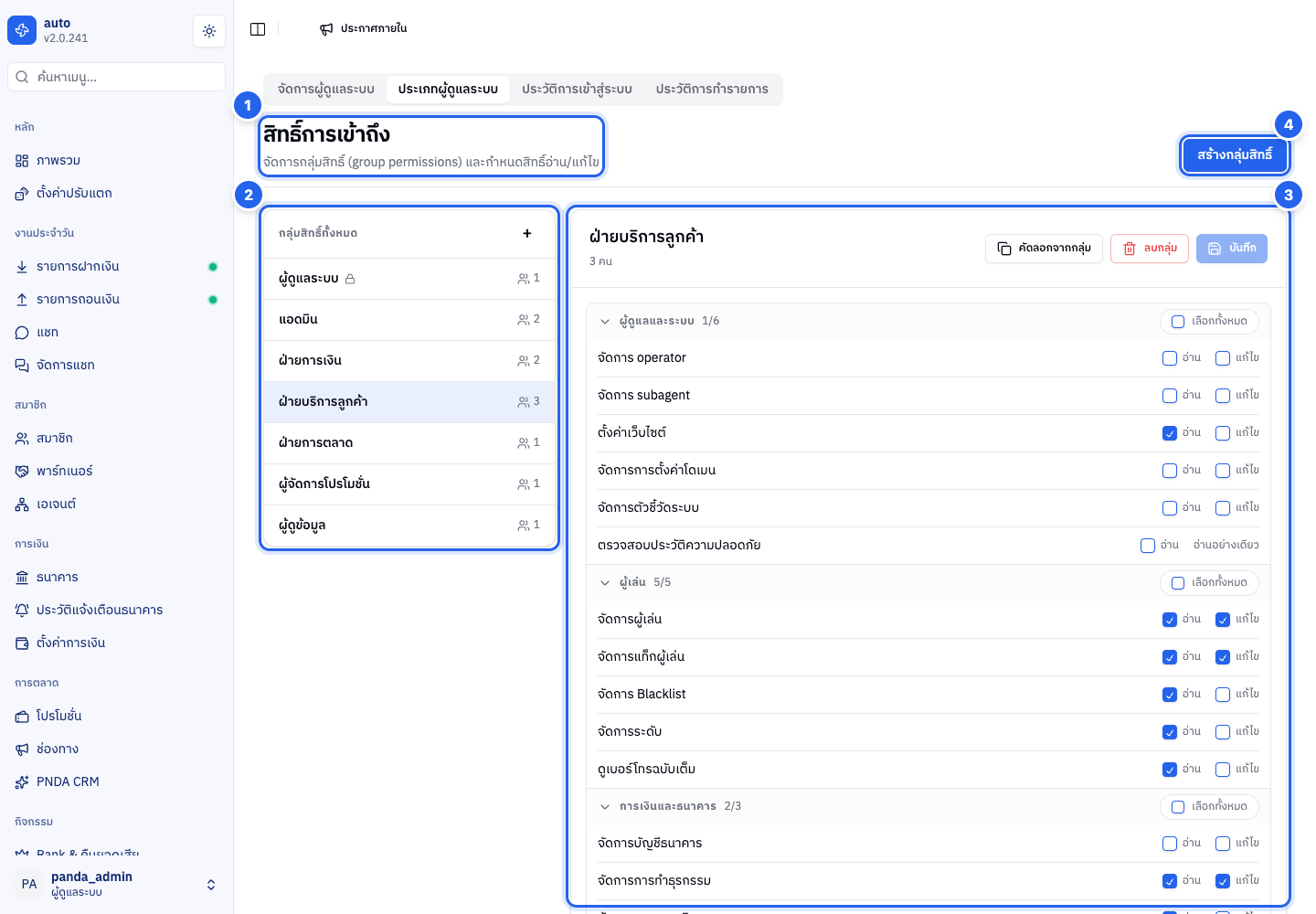Open ตั้งค่าปรับแต่ง in the sidebar
Viewport: 1316px width, 914px height.
[117, 193]
